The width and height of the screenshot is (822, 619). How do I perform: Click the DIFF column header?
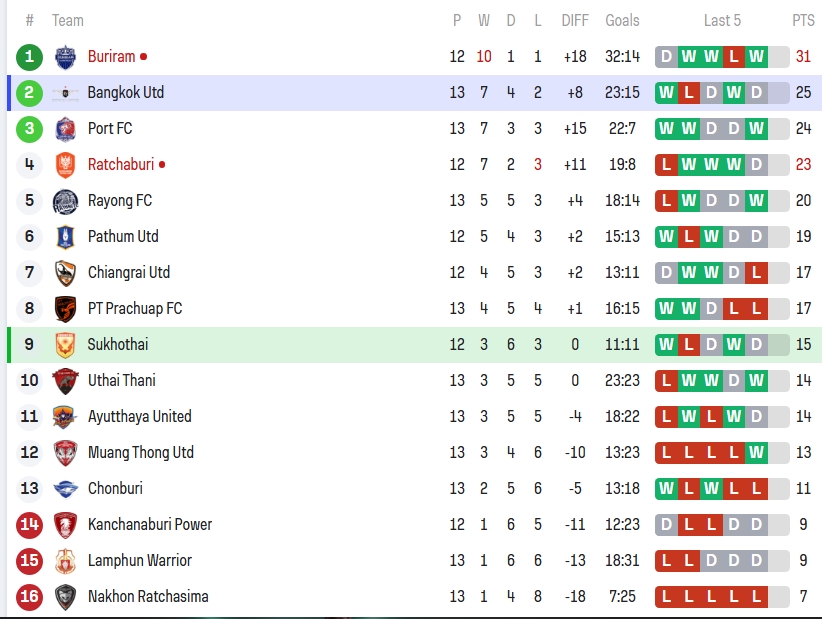575,20
